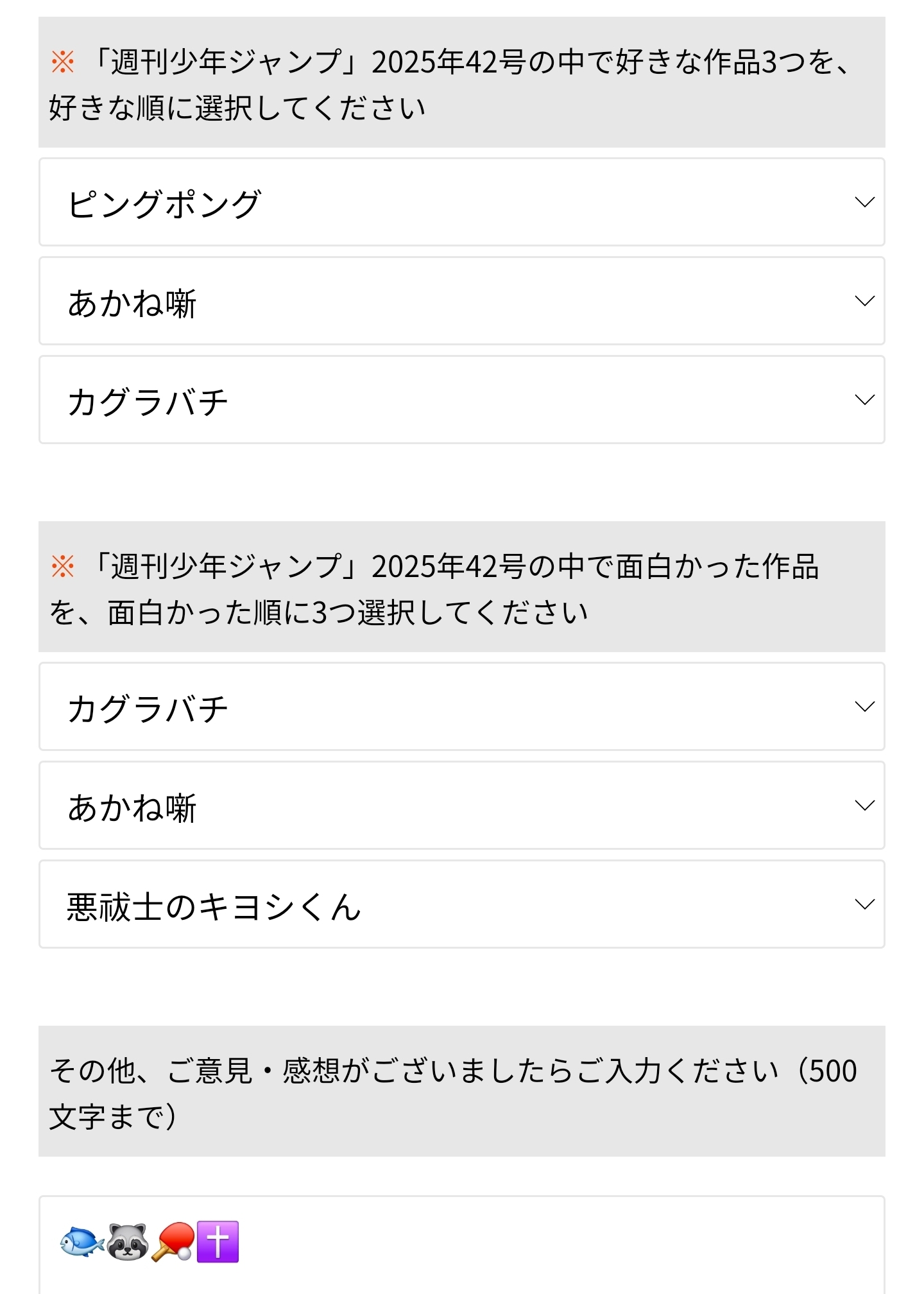The image size is (924, 1294).
Task: Click the fish emoji in the comment box
Action: click(81, 1242)
